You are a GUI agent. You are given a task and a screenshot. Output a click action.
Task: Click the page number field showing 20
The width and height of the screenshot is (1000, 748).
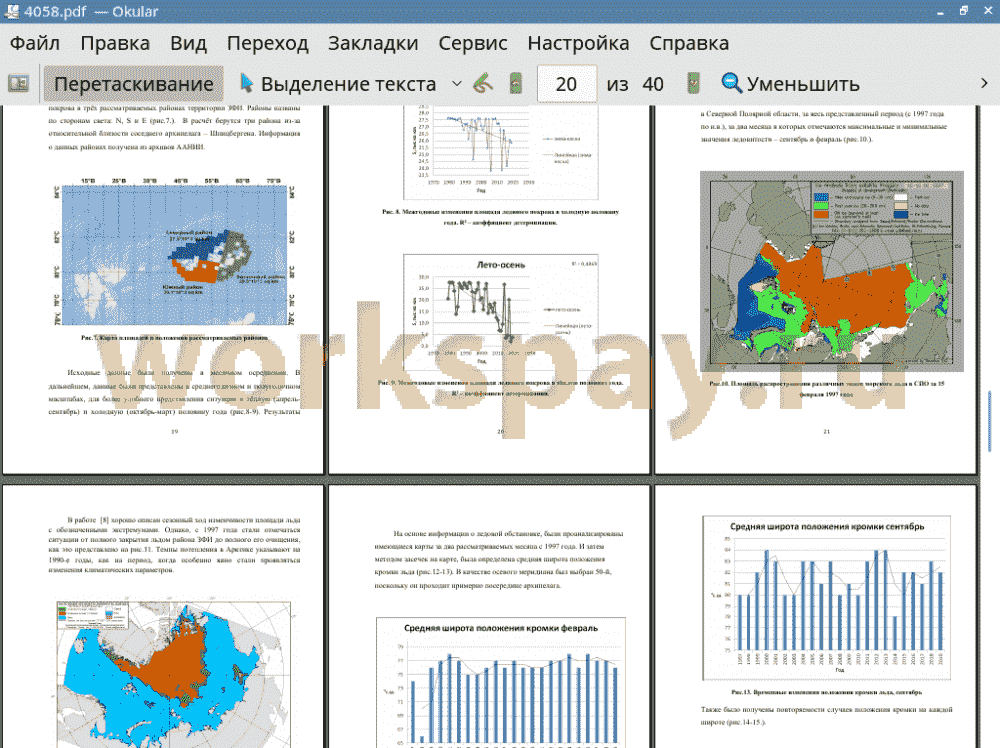pyautogui.click(x=566, y=84)
